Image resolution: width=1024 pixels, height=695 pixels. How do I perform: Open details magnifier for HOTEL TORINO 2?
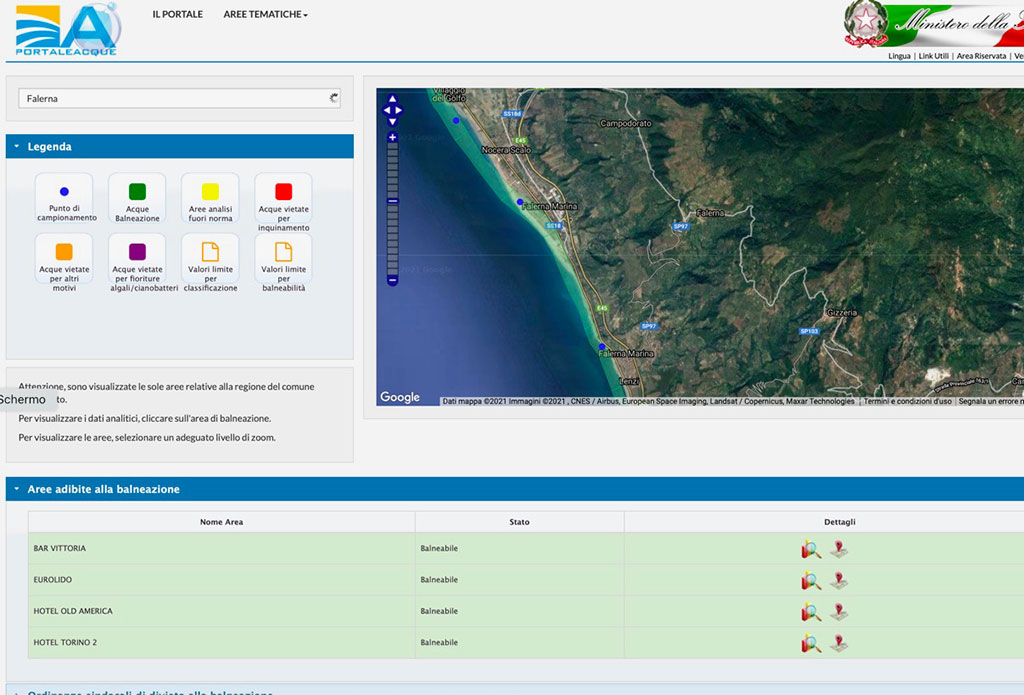(811, 643)
